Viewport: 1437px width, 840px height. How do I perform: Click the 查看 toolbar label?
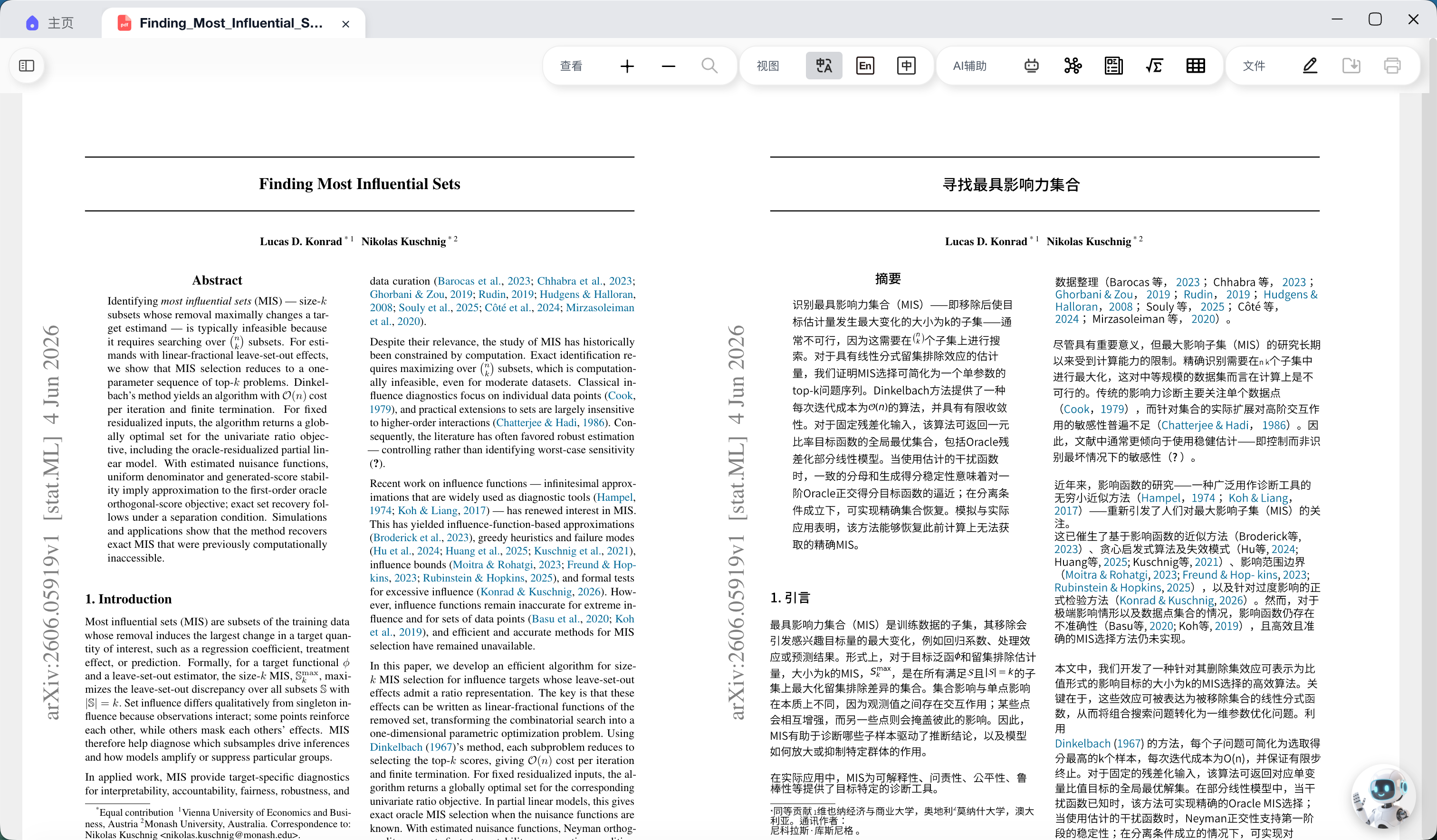pos(571,66)
